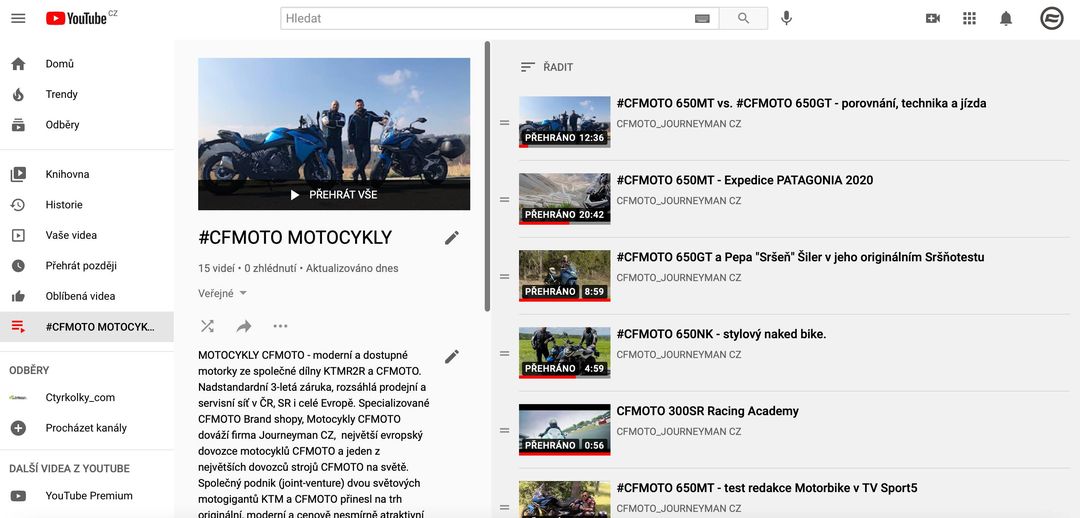The width and height of the screenshot is (1080, 518).
Task: Open thumbnail of 300SR Racing Academy video
Action: (565, 430)
